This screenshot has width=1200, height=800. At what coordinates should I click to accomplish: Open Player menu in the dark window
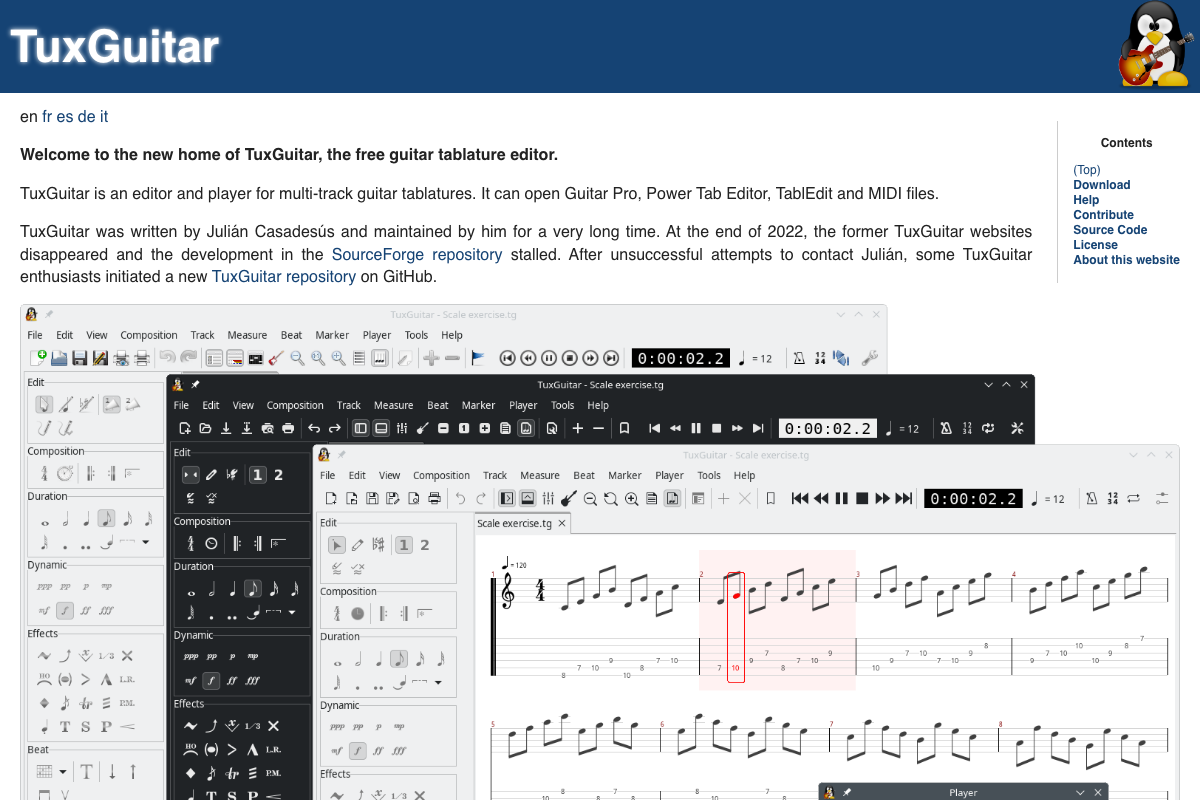523,405
